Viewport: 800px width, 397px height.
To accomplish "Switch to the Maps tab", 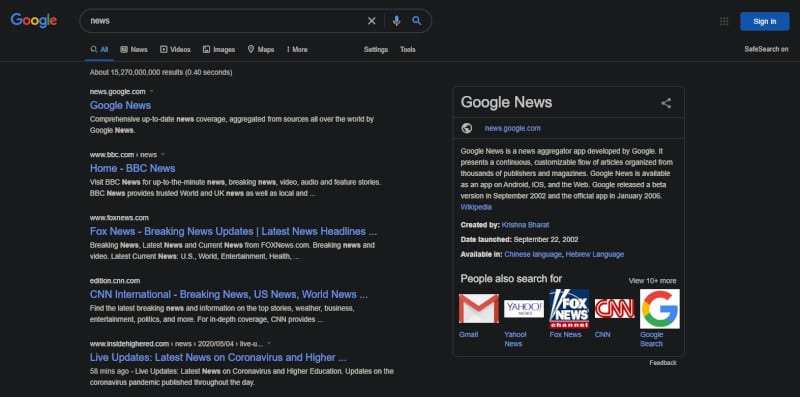I will tap(261, 49).
